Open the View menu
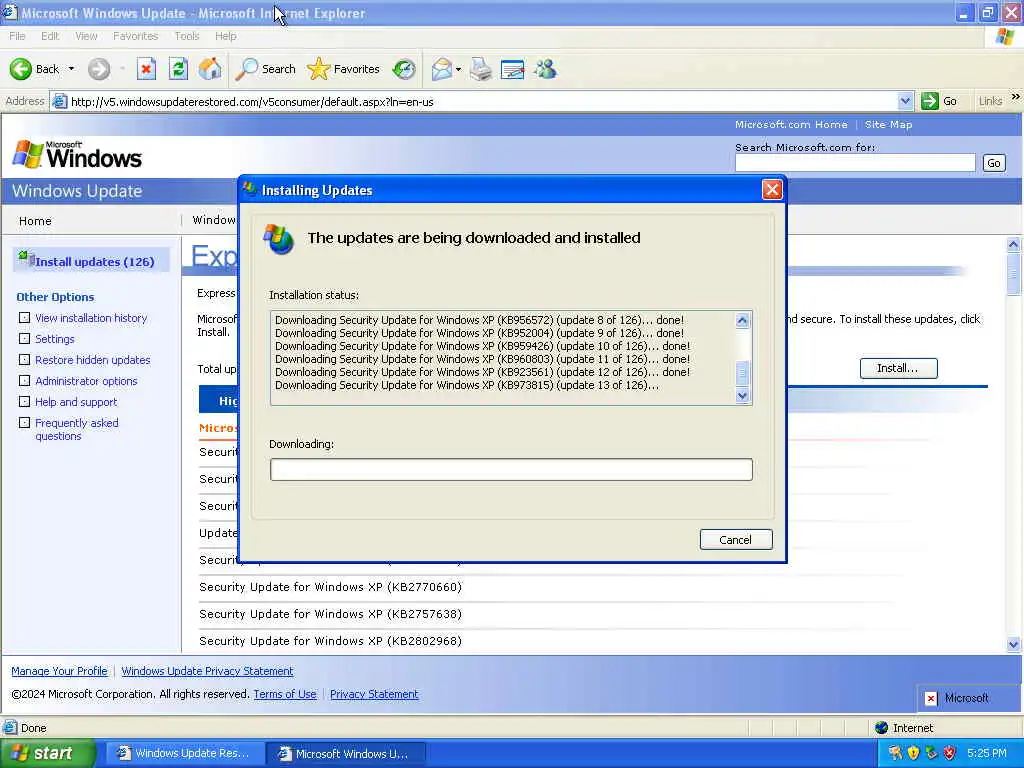 point(86,36)
